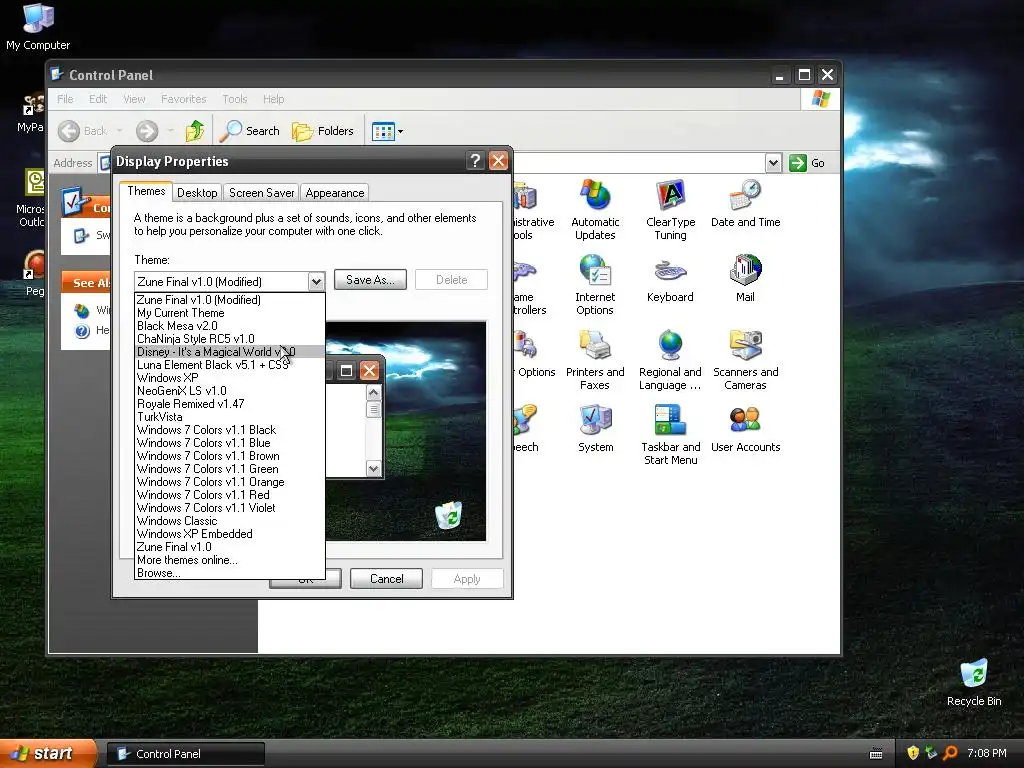Open the Favorites menu

(184, 99)
